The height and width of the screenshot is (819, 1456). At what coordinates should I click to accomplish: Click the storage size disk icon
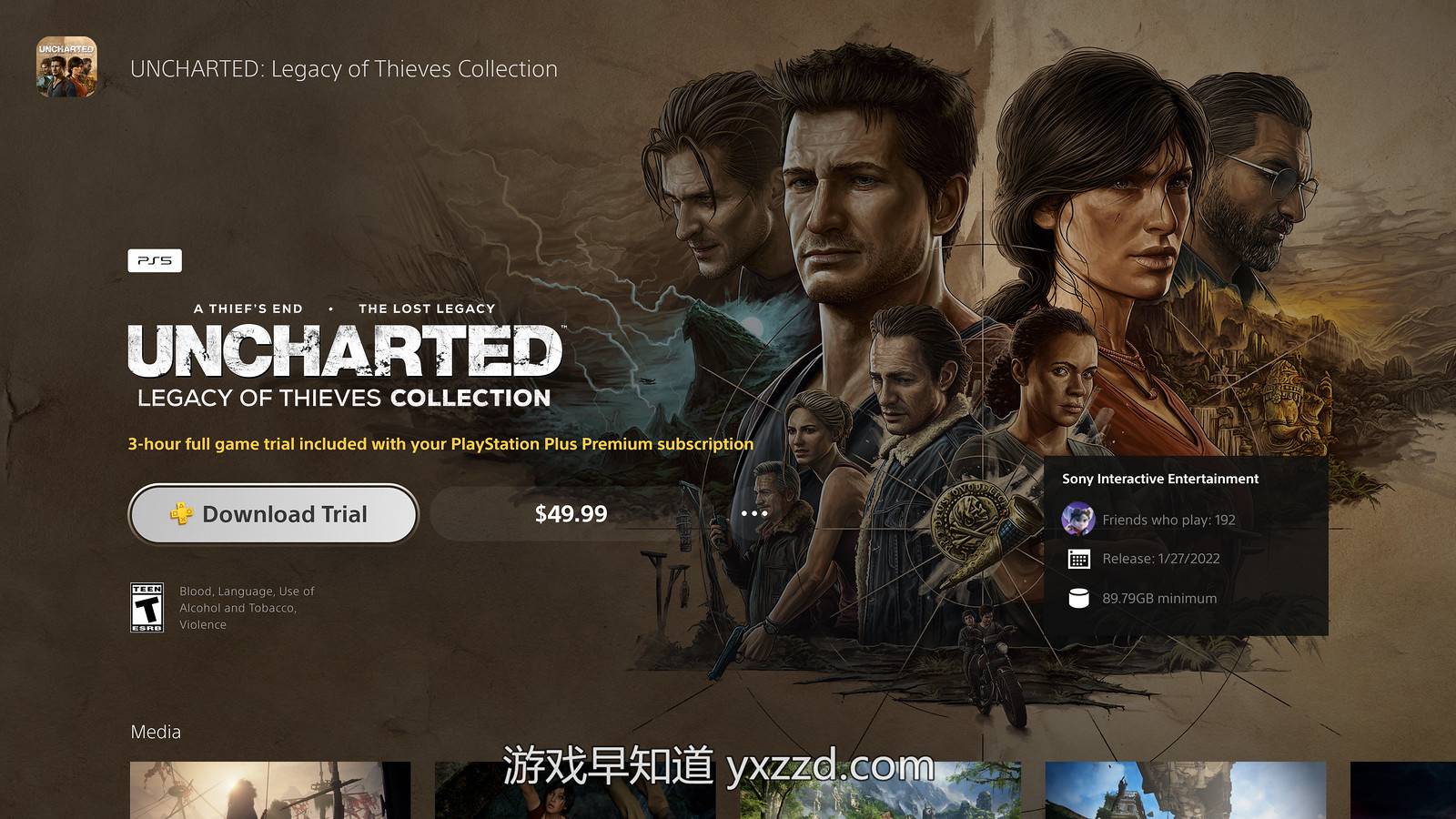point(1078,598)
